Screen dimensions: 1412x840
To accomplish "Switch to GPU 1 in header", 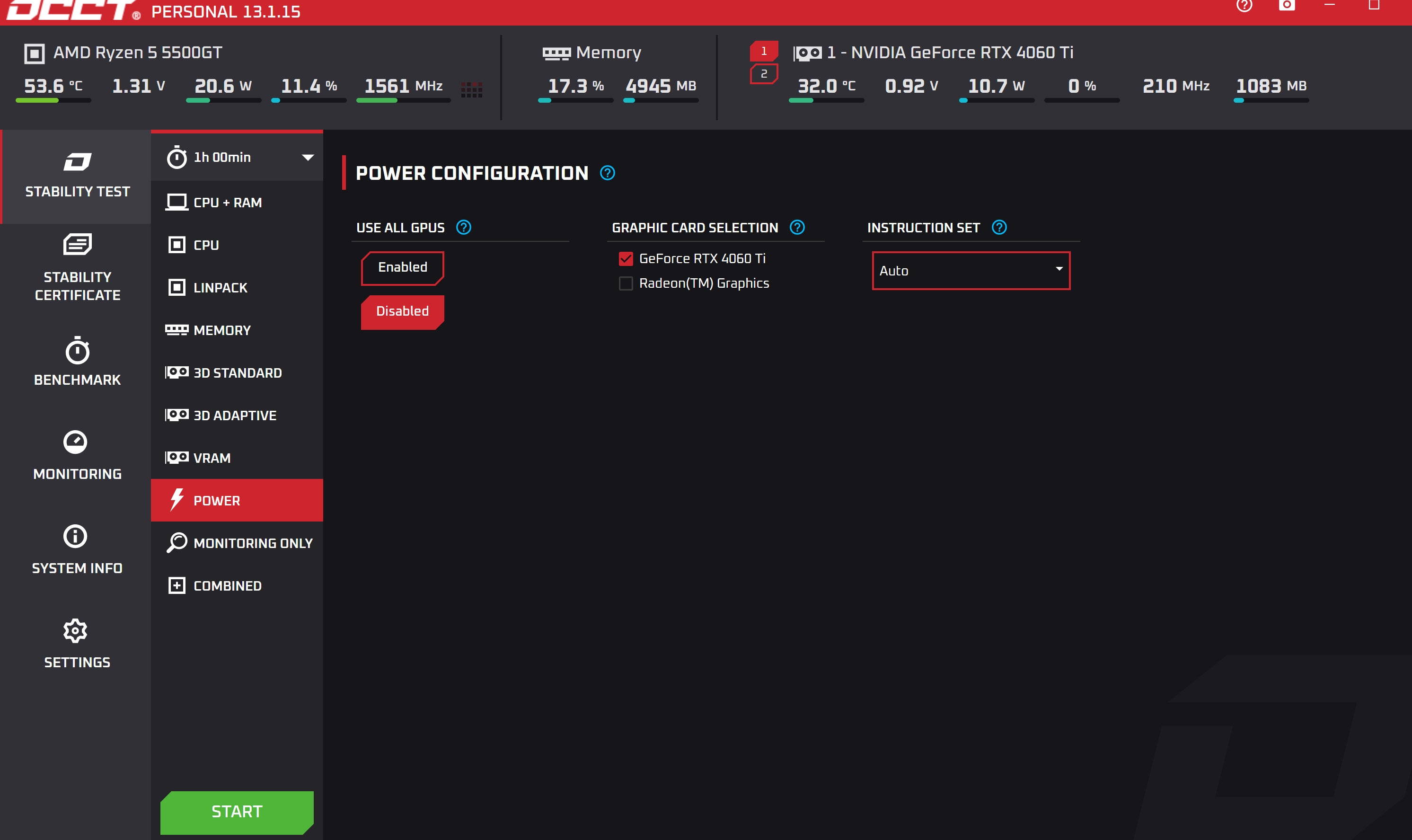I will [763, 51].
